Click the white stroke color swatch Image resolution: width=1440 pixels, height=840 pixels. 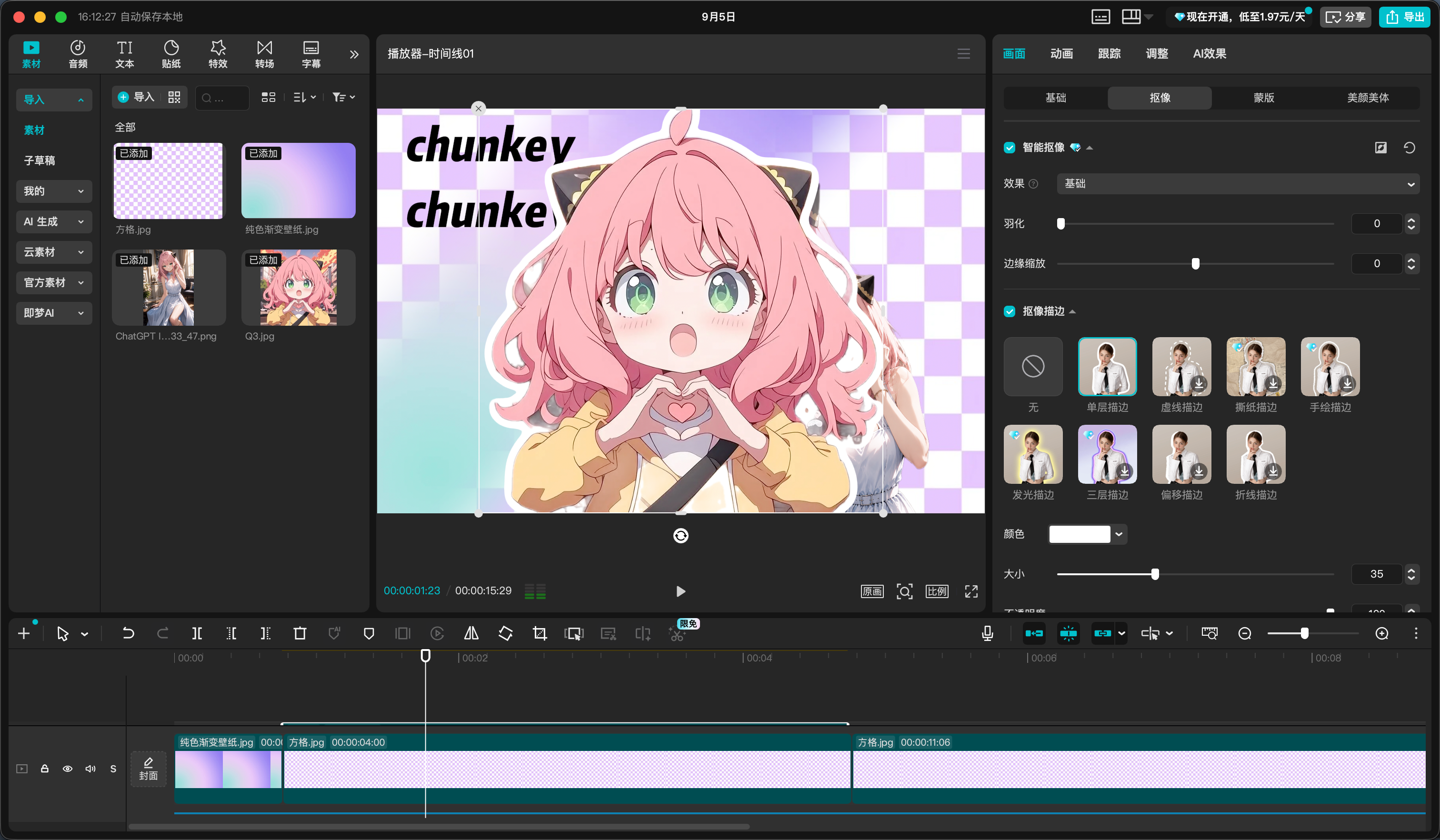(x=1080, y=534)
